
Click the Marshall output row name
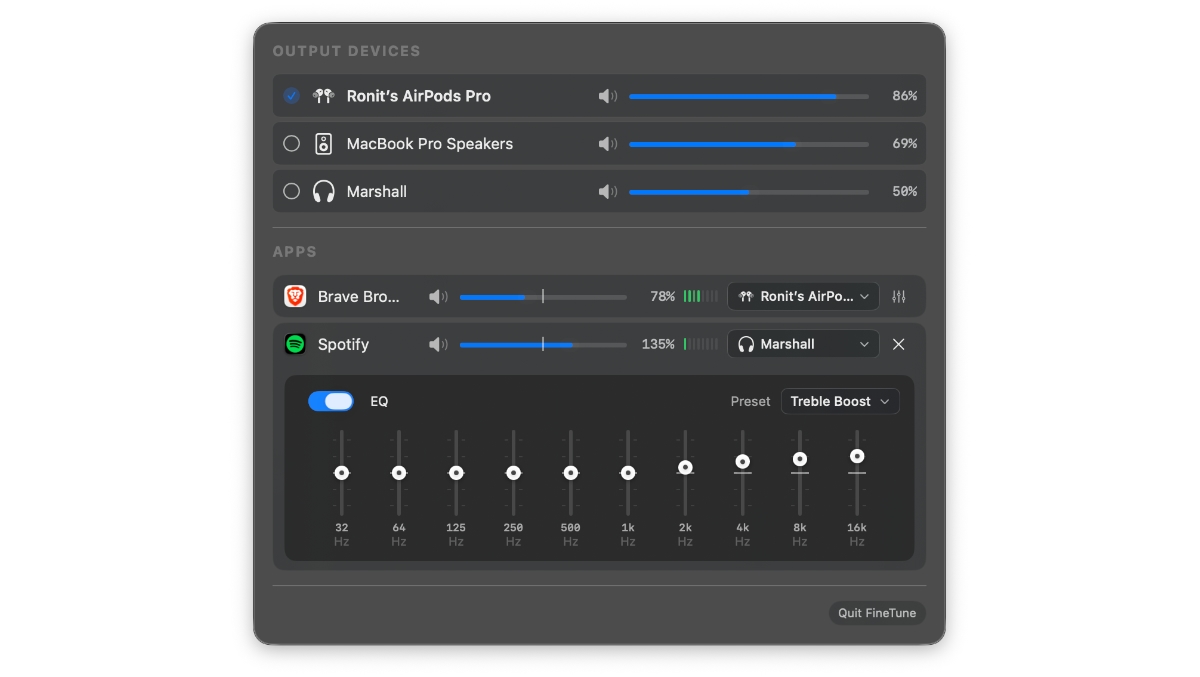376,192
